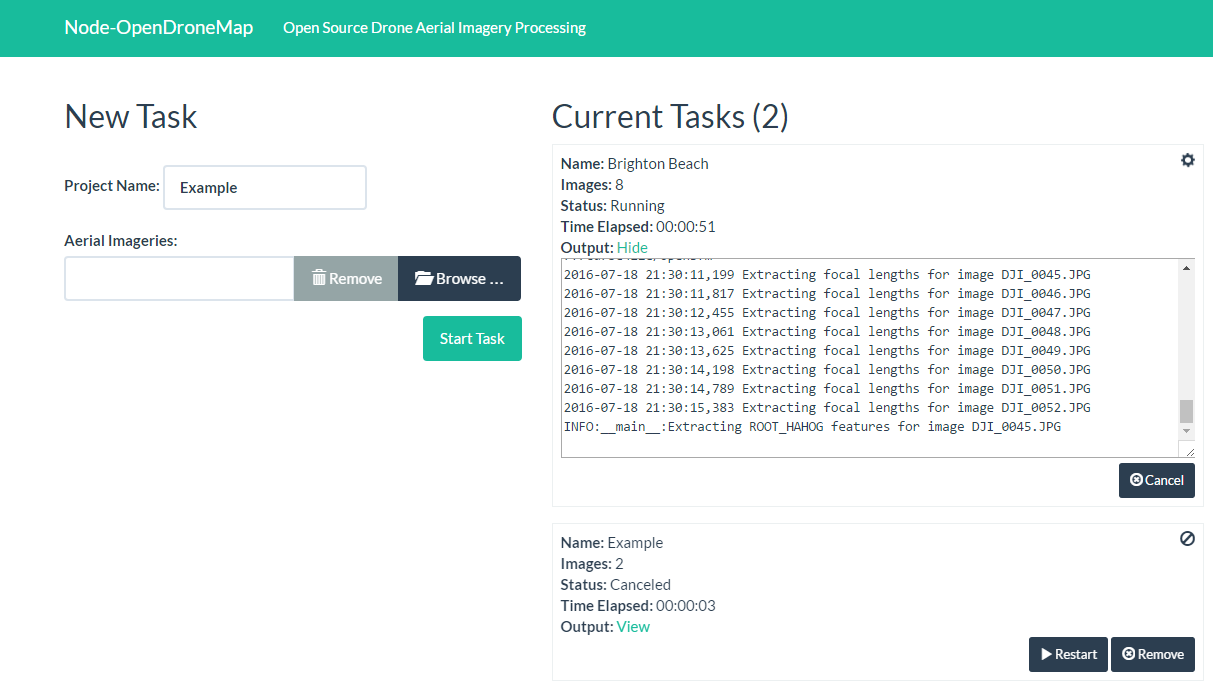Viewport: 1213px width, 691px height.
Task: Click the canceled status icon on Example task
Action: click(x=1187, y=539)
